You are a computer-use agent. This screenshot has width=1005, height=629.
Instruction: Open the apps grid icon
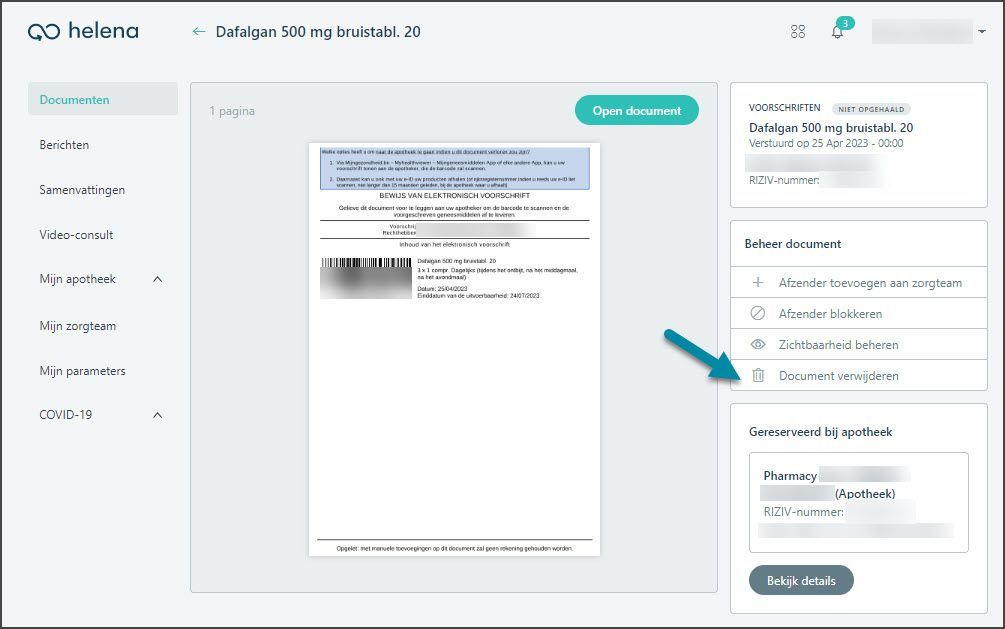click(x=798, y=31)
